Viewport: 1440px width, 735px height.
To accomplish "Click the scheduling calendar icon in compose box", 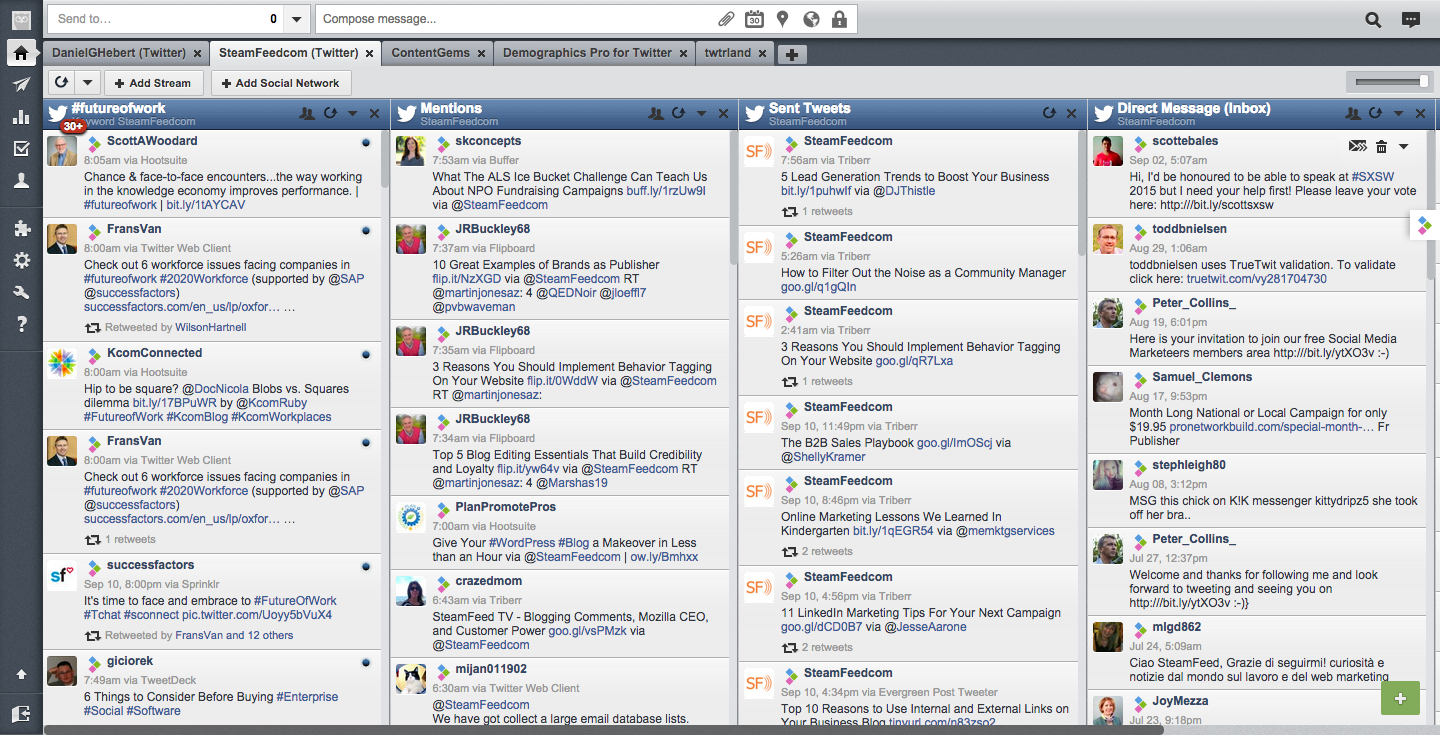I will [x=754, y=19].
